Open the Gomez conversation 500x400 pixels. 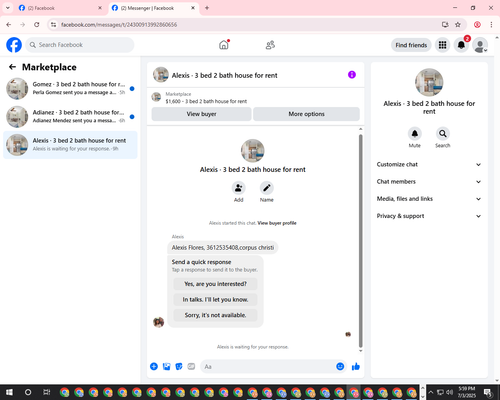[x=70, y=88]
